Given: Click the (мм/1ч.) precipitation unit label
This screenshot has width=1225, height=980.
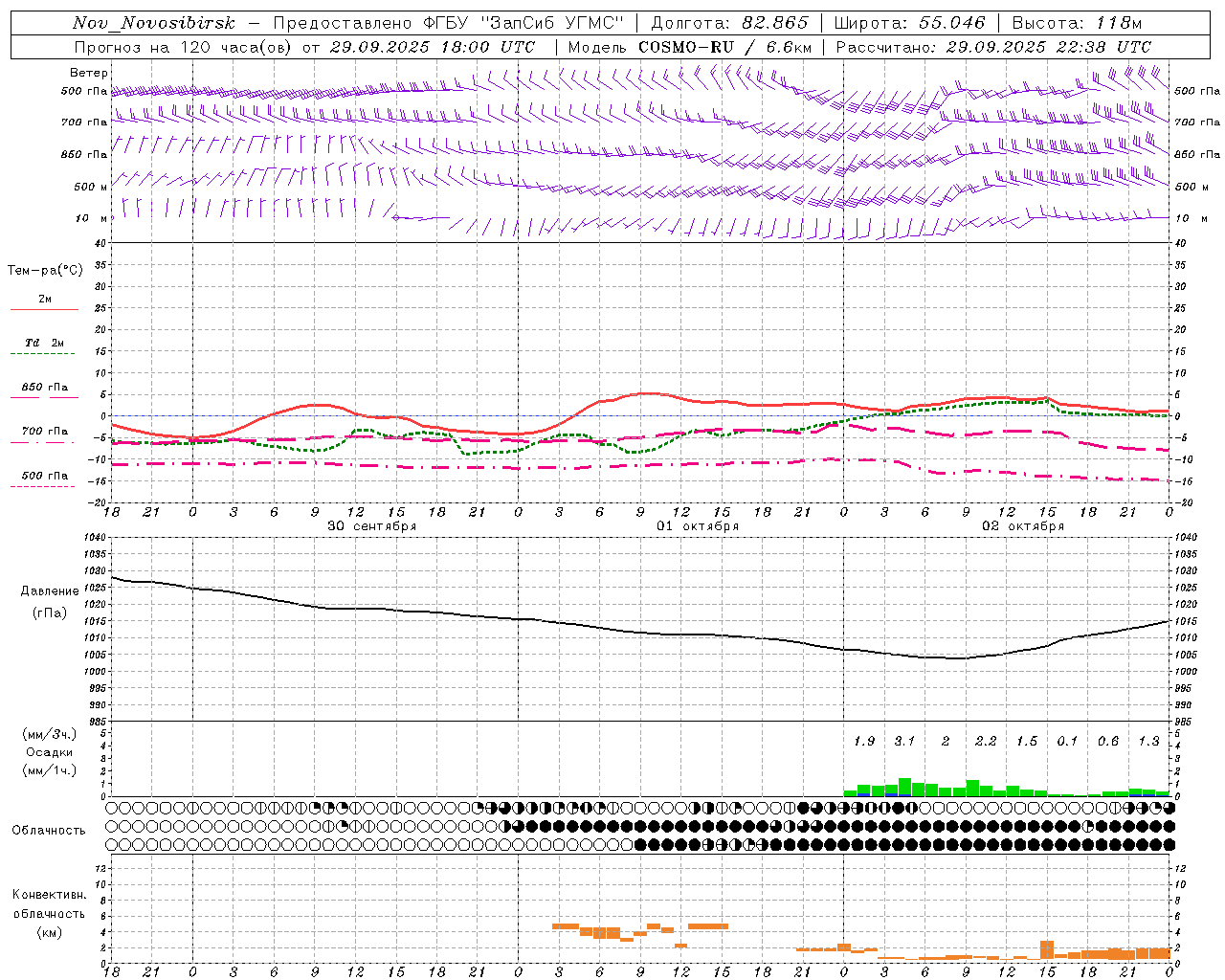Looking at the screenshot, I should click(50, 770).
